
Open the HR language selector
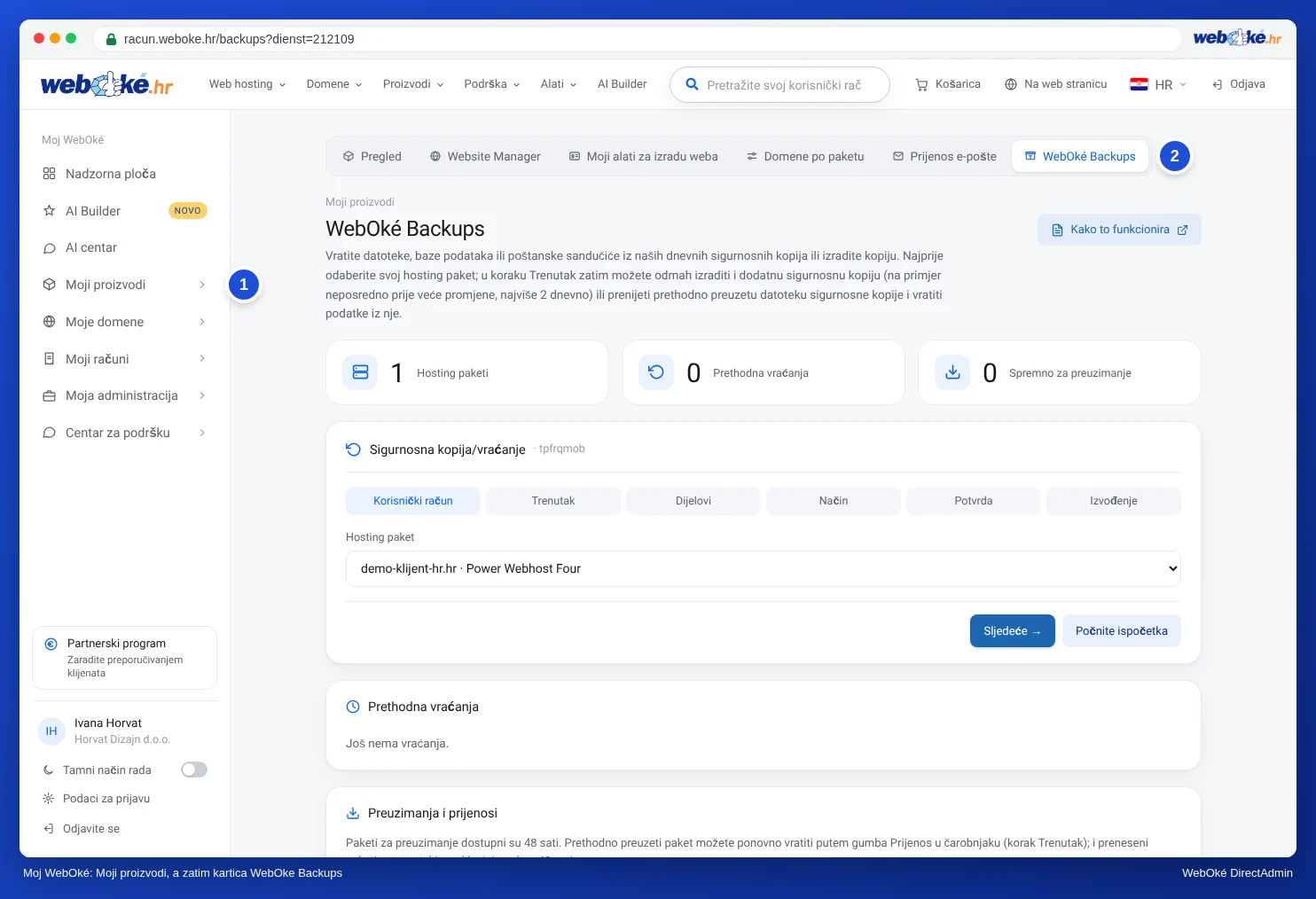(x=1158, y=84)
